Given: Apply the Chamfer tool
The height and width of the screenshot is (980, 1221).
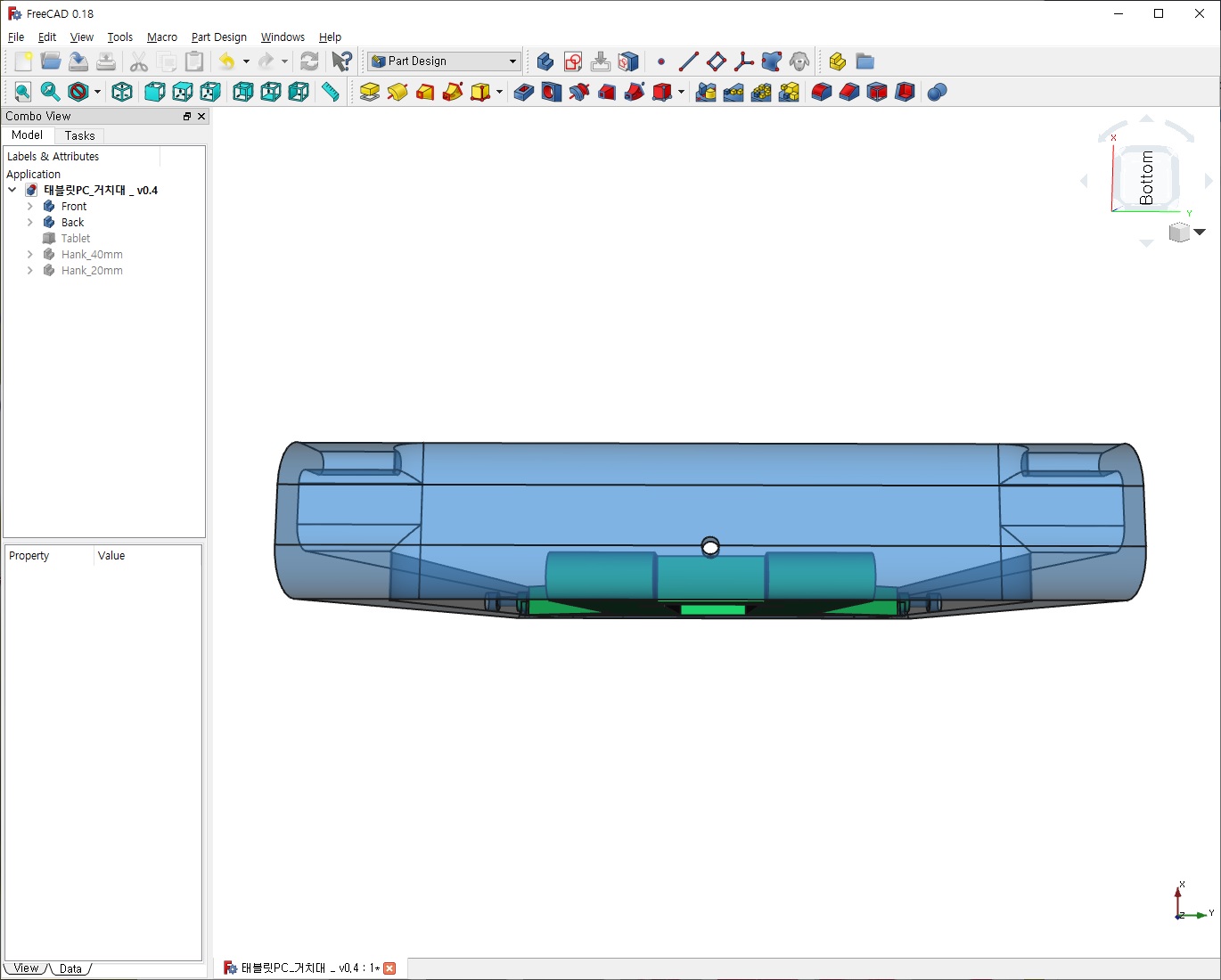Looking at the screenshot, I should (x=849, y=92).
